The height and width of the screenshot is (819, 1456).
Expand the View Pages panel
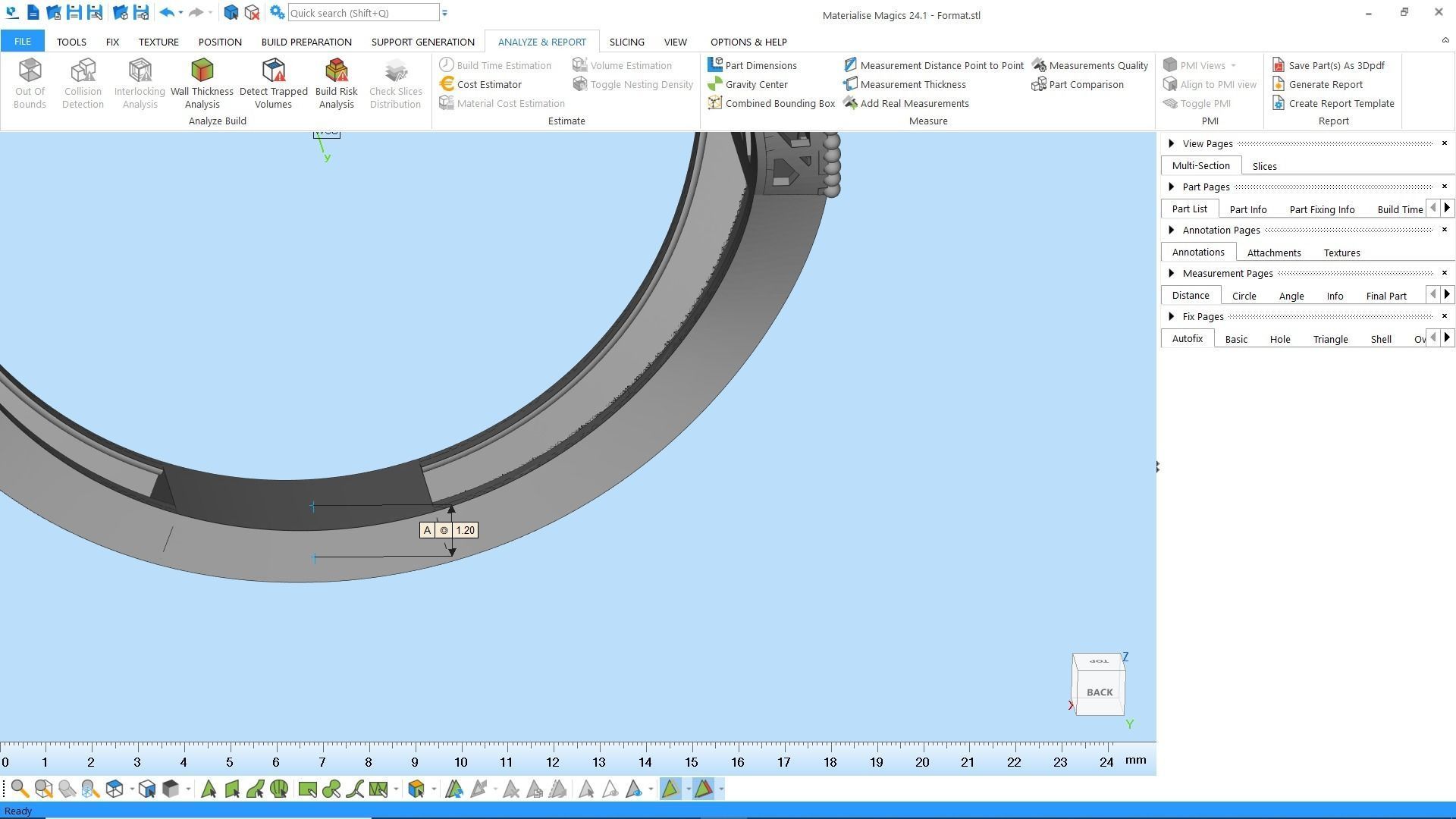(1172, 143)
